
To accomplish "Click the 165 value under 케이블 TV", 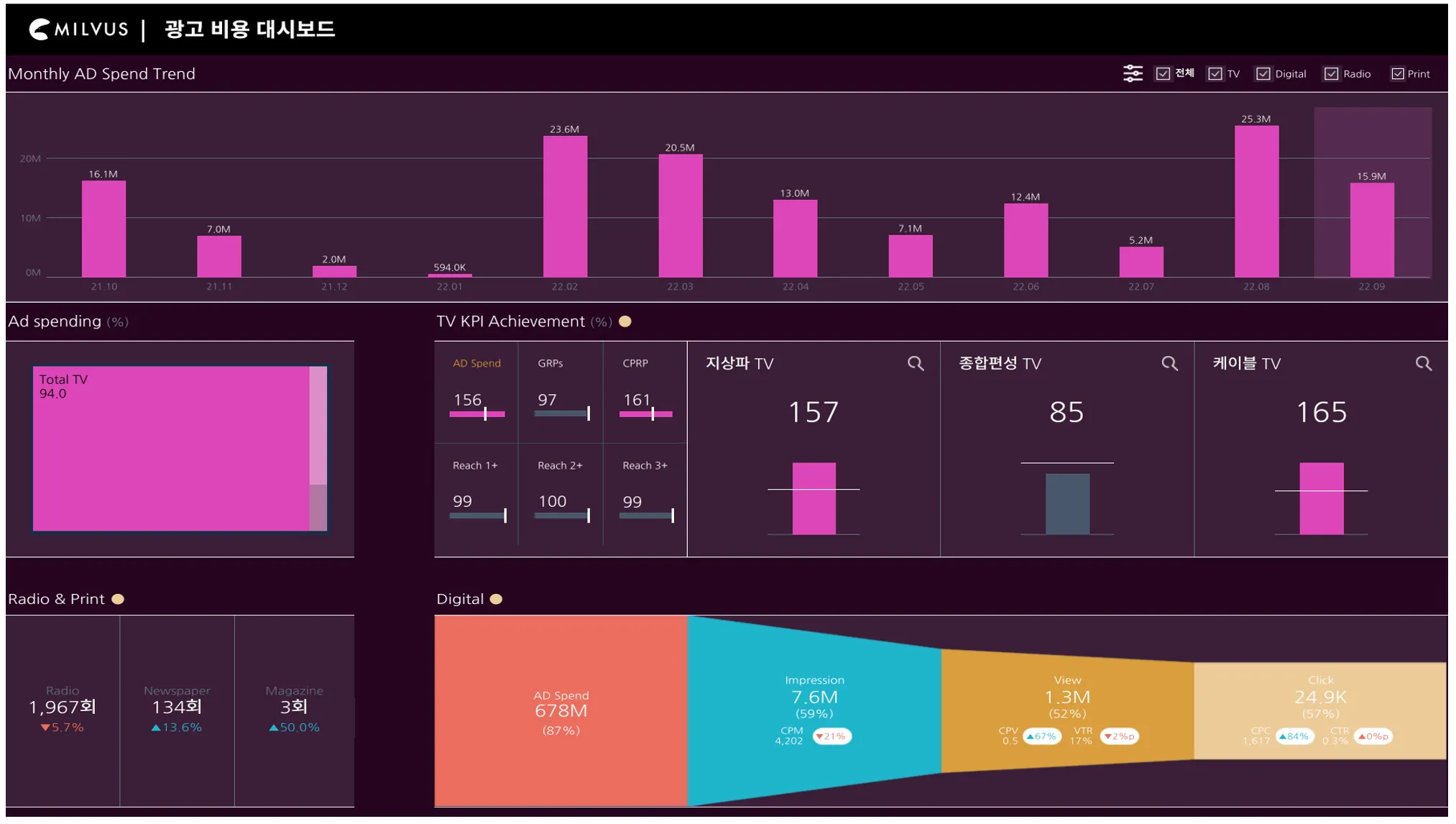I will [x=1322, y=412].
